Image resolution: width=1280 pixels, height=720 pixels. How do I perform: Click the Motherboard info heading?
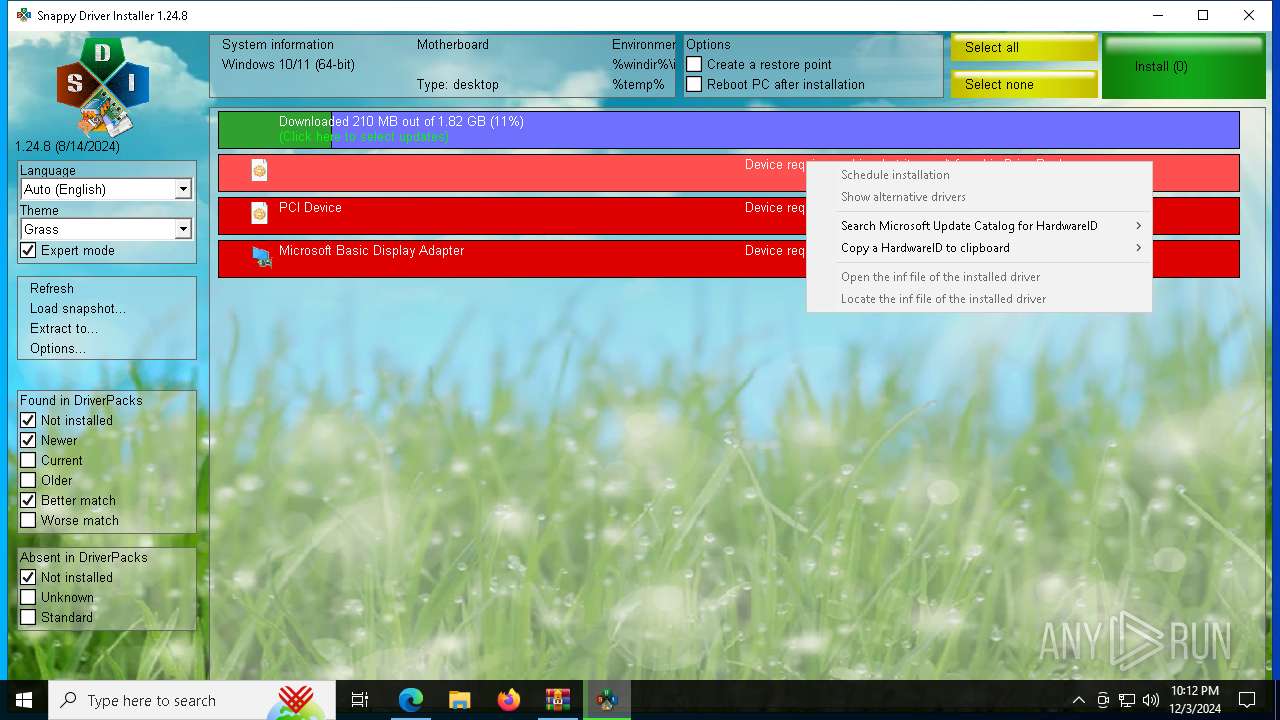[453, 44]
